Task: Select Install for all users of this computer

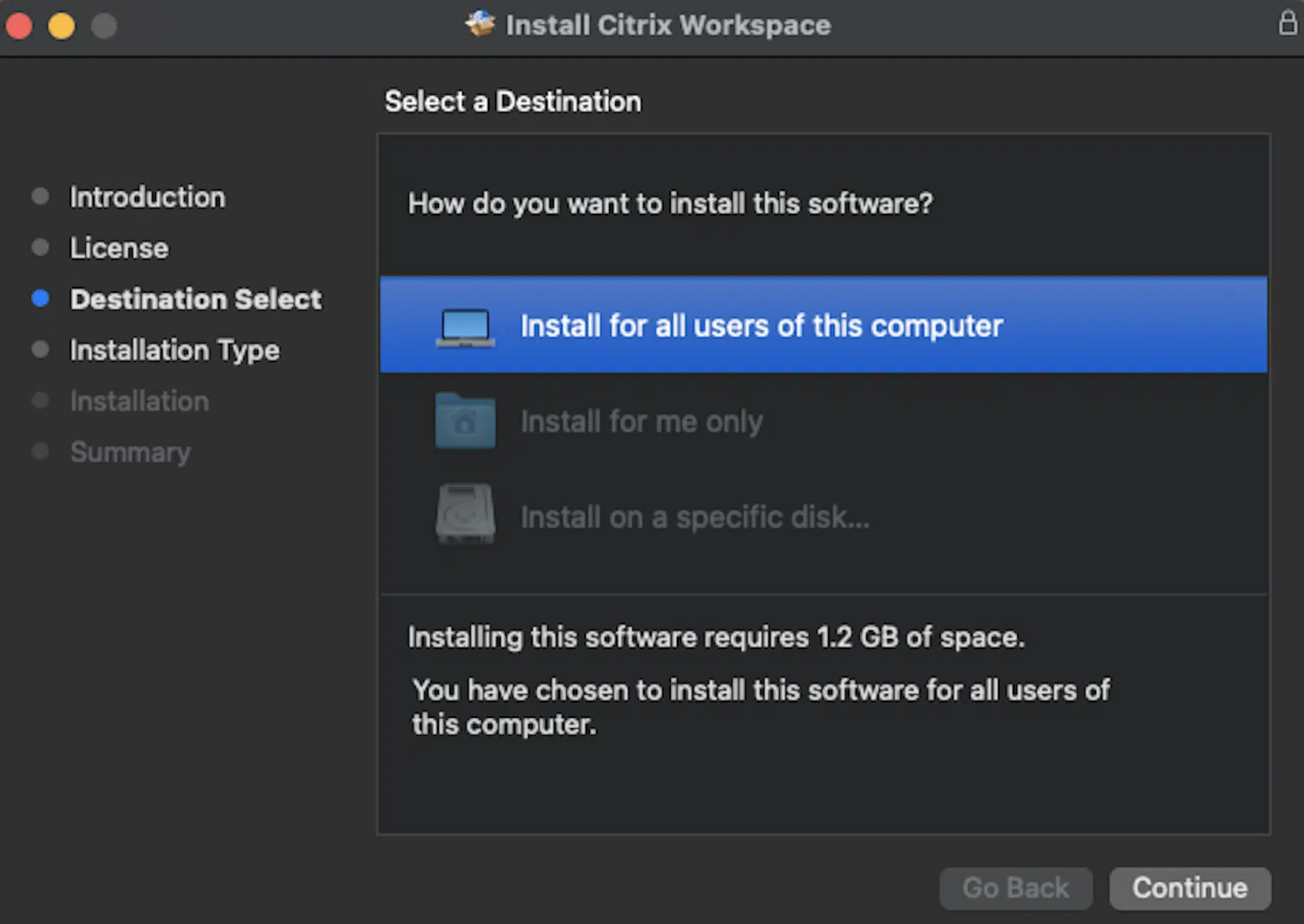Action: pos(823,325)
